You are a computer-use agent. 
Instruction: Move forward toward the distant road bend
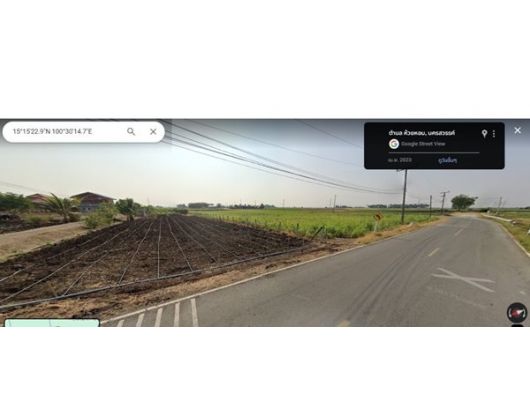[468, 216]
